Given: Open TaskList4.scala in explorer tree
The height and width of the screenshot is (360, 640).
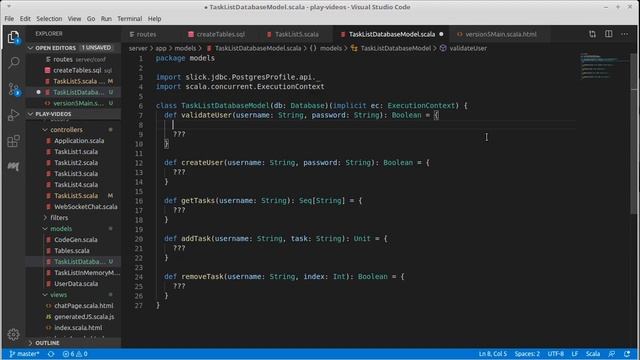Looking at the screenshot, I should pyautogui.click(x=76, y=185).
